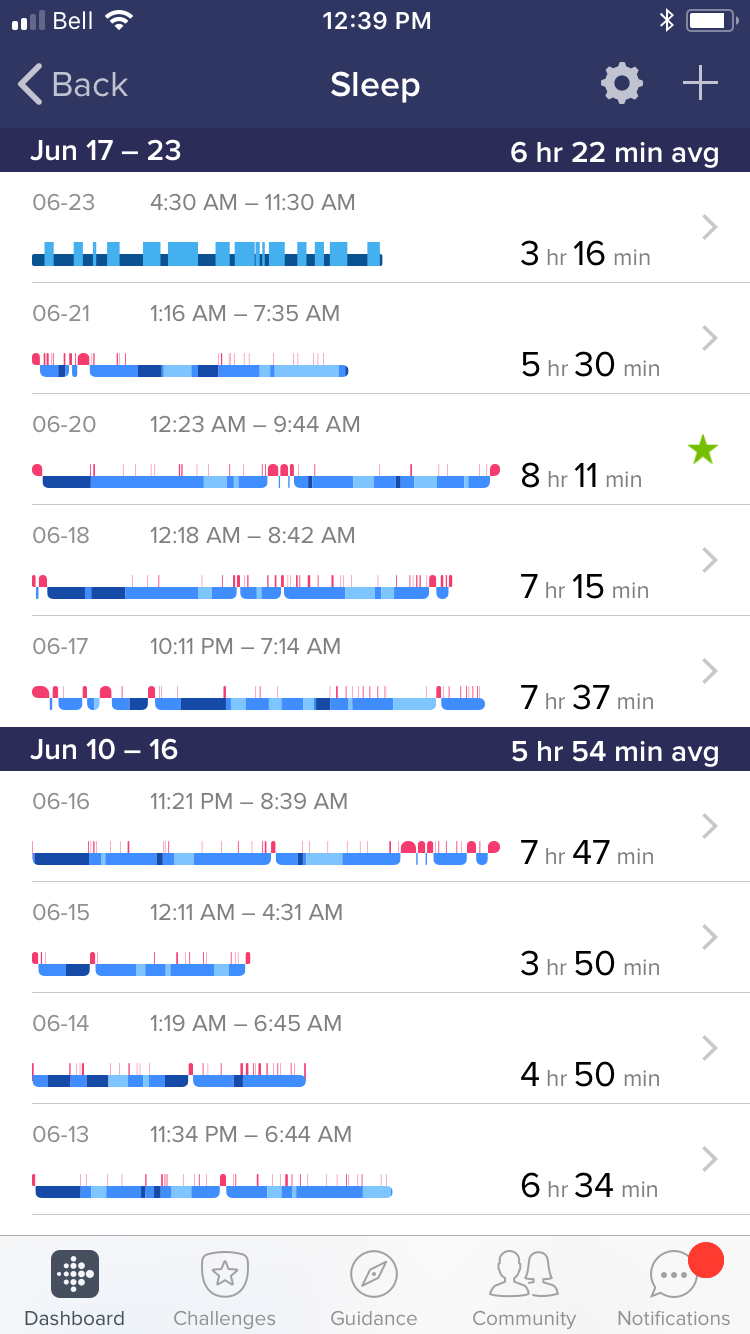
Task: Tap the Bluetooth icon in status bar
Action: click(667, 20)
